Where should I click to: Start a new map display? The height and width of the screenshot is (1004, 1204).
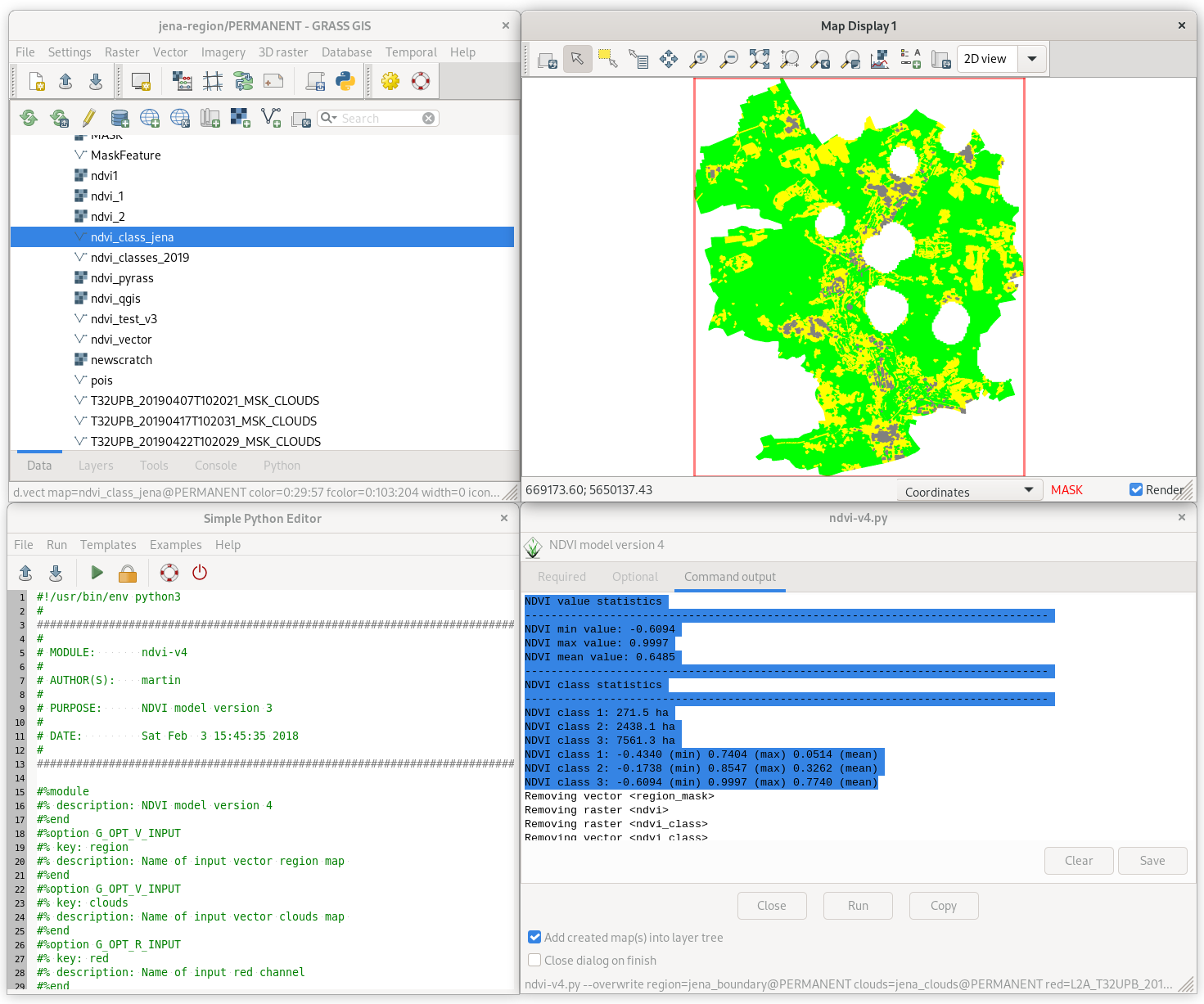[141, 81]
